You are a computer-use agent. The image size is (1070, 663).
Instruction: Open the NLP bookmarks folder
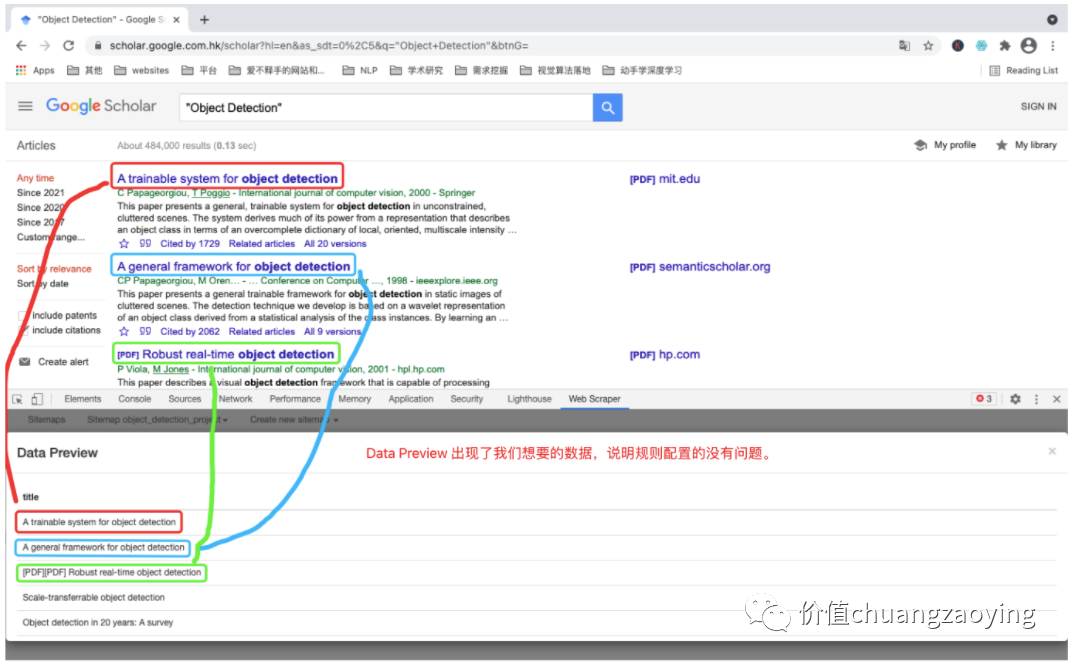click(x=360, y=70)
